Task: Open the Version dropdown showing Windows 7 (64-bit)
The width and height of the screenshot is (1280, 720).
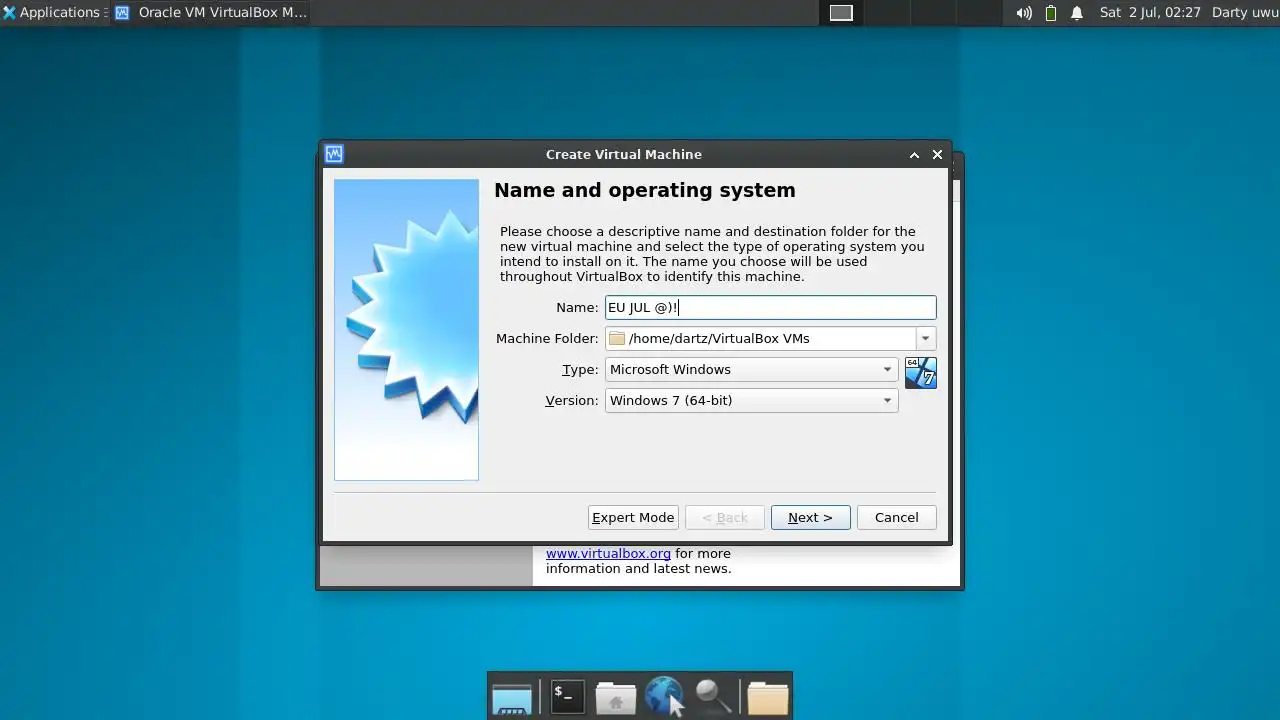Action: (x=751, y=400)
